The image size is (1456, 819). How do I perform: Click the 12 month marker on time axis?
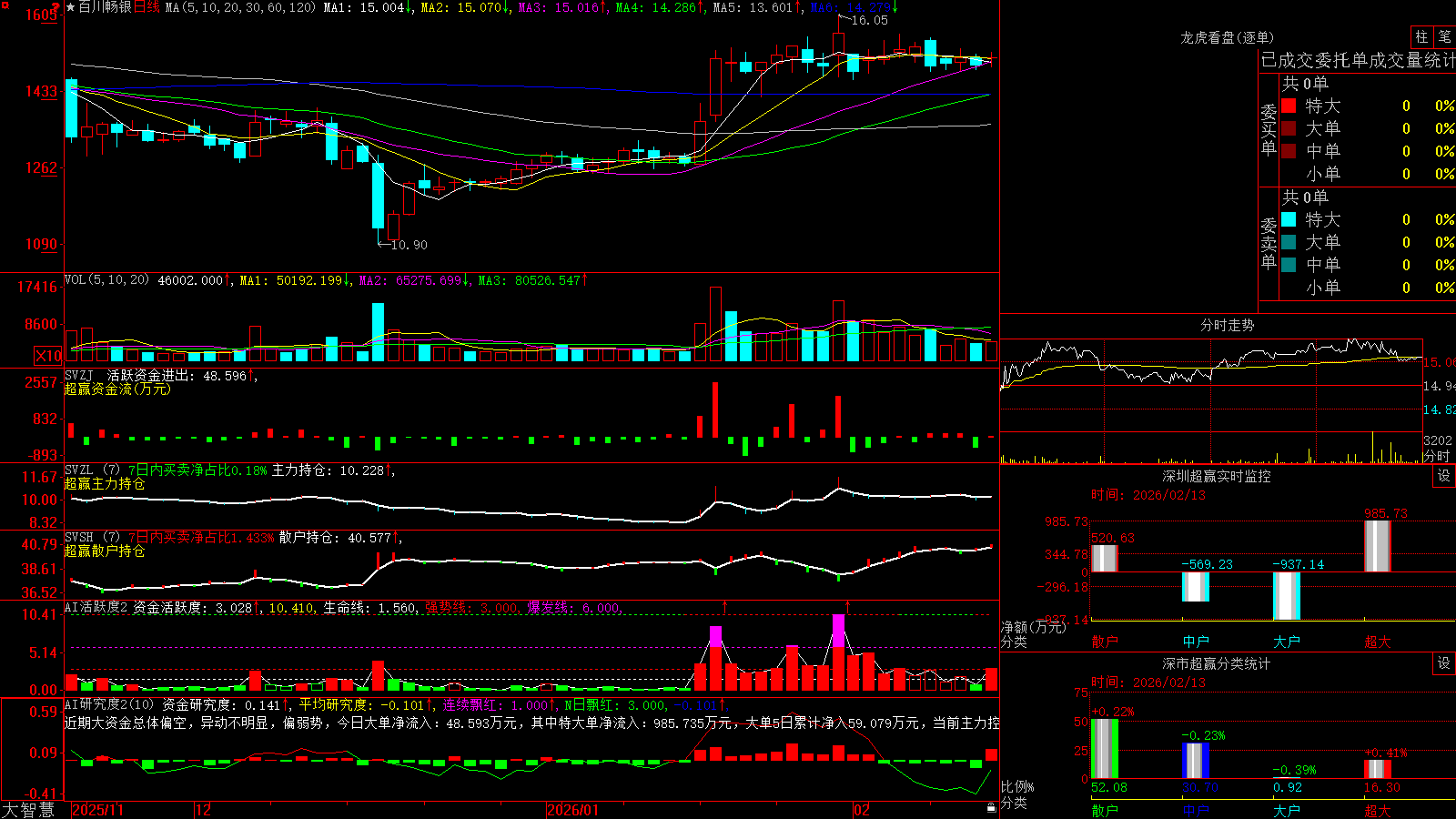(x=204, y=810)
